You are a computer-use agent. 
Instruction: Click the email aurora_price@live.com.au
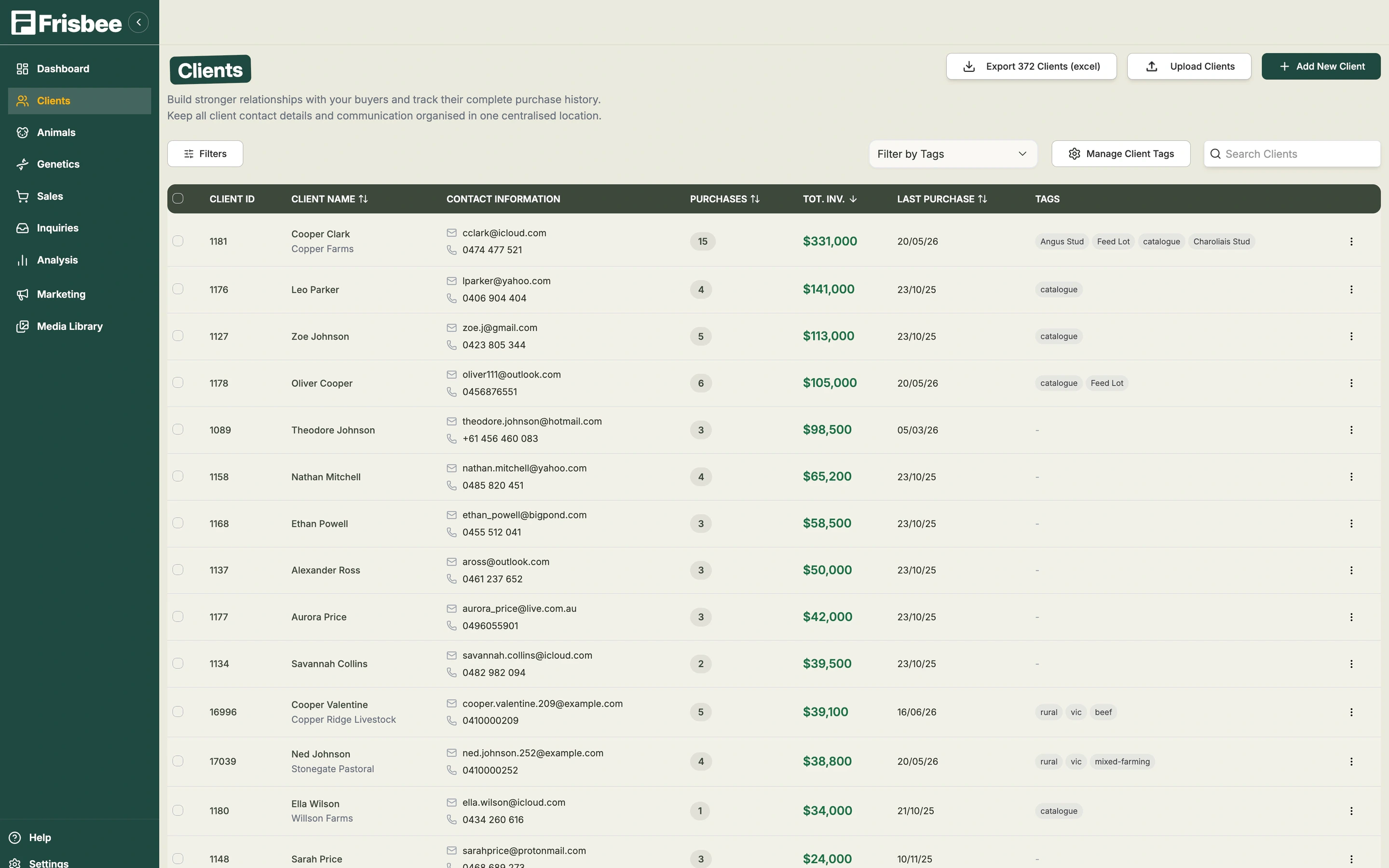pos(519,609)
